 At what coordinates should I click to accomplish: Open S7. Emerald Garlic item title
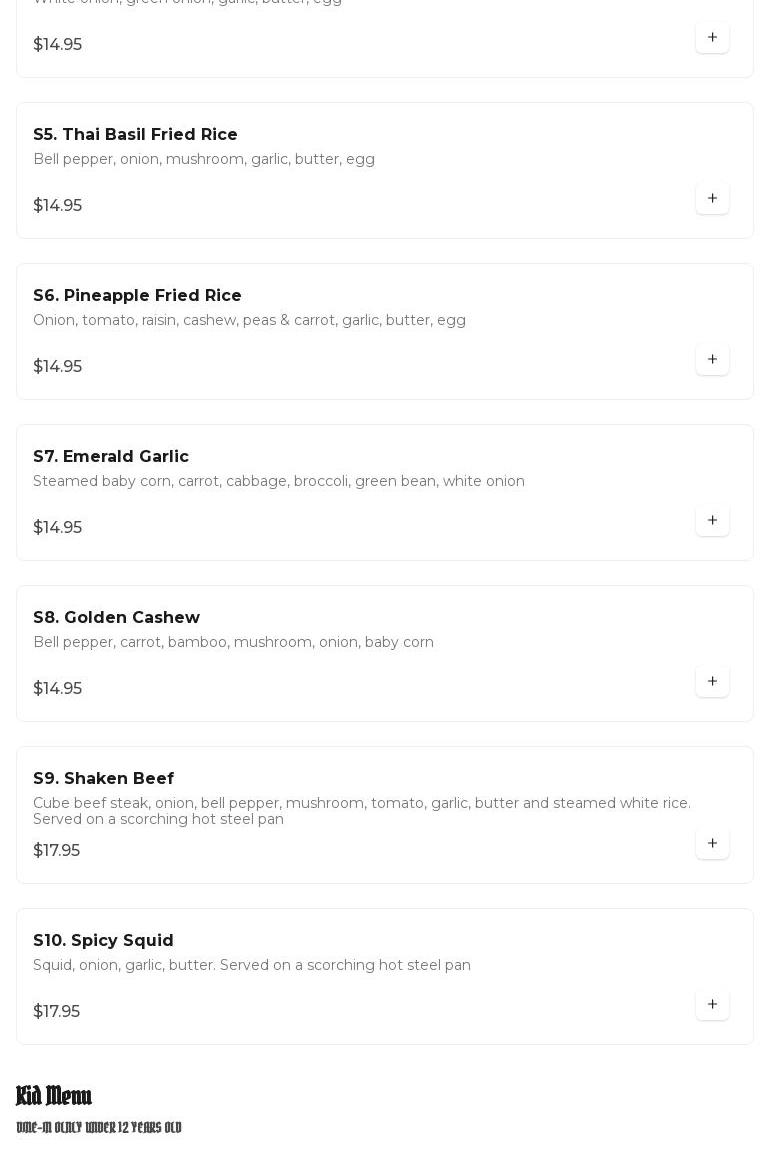pyautogui.click(x=111, y=457)
